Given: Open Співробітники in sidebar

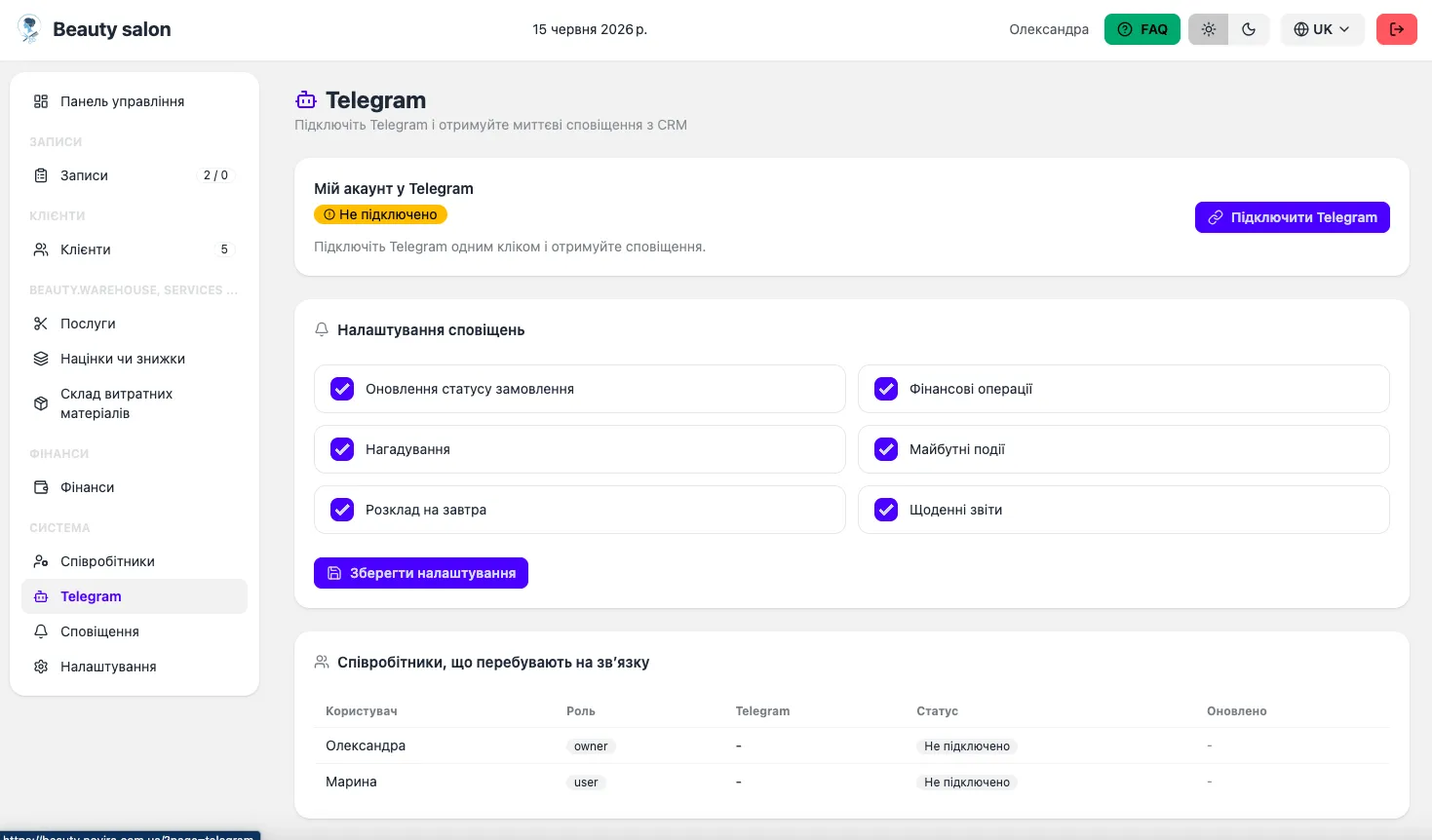Looking at the screenshot, I should coord(135,561).
